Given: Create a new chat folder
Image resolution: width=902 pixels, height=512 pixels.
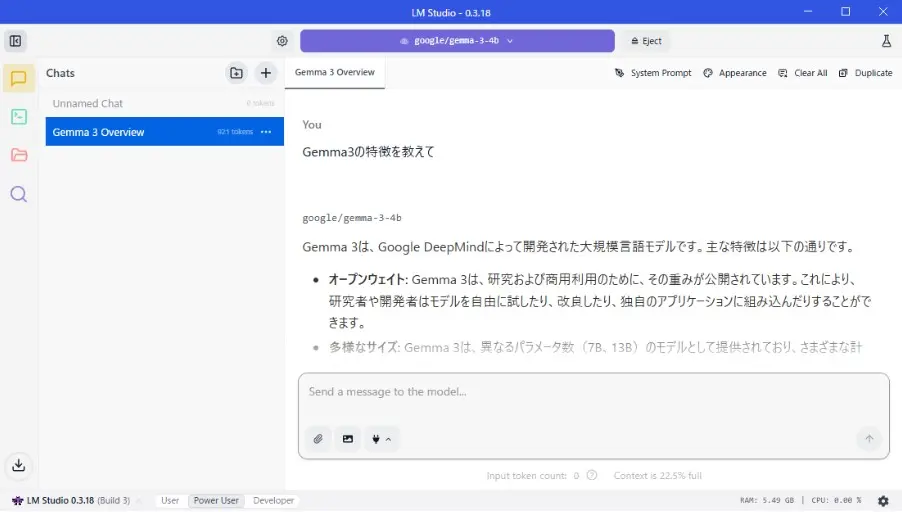Looking at the screenshot, I should point(236,73).
